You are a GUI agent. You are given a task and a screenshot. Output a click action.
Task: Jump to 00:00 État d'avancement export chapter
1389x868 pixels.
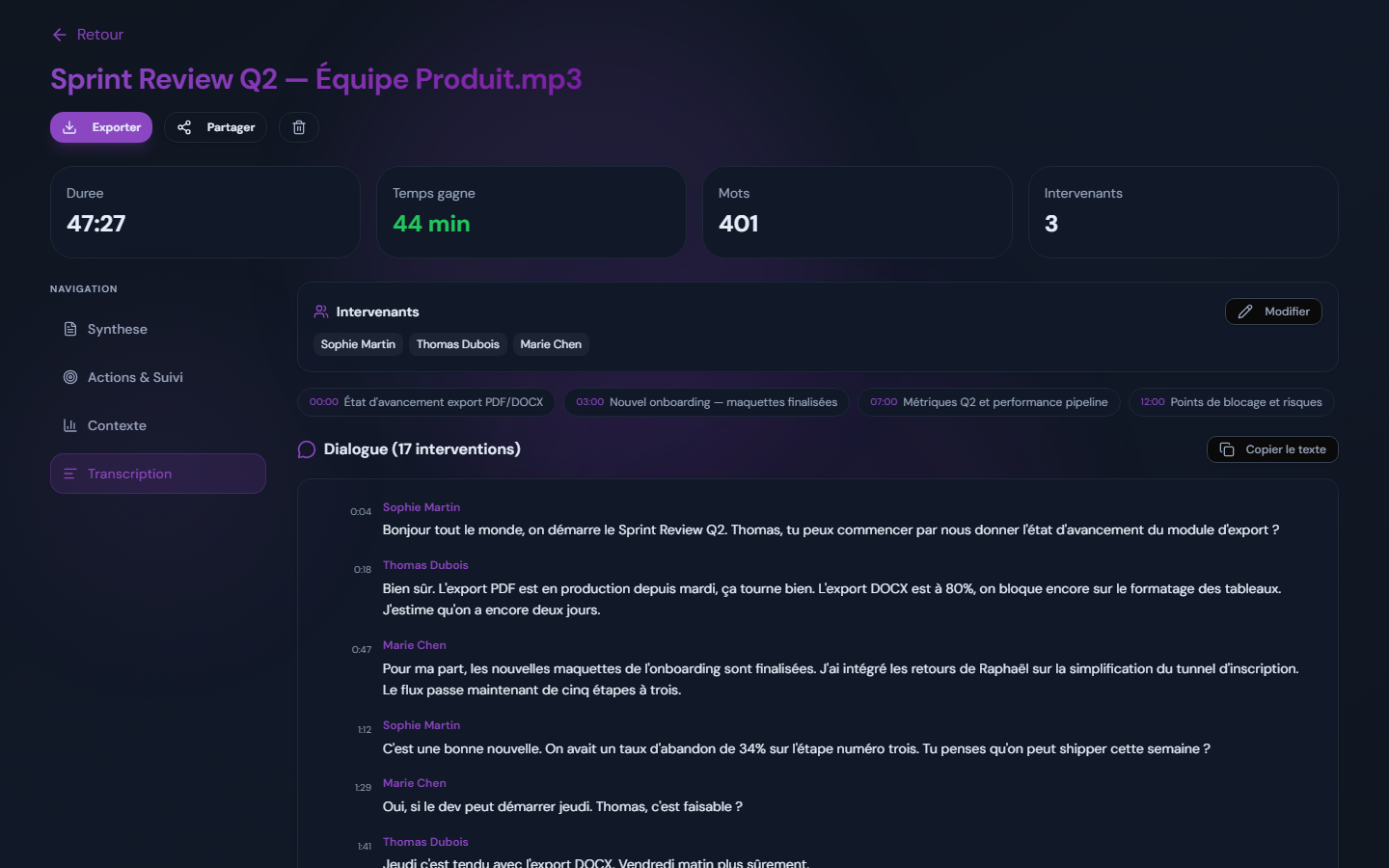coord(426,402)
